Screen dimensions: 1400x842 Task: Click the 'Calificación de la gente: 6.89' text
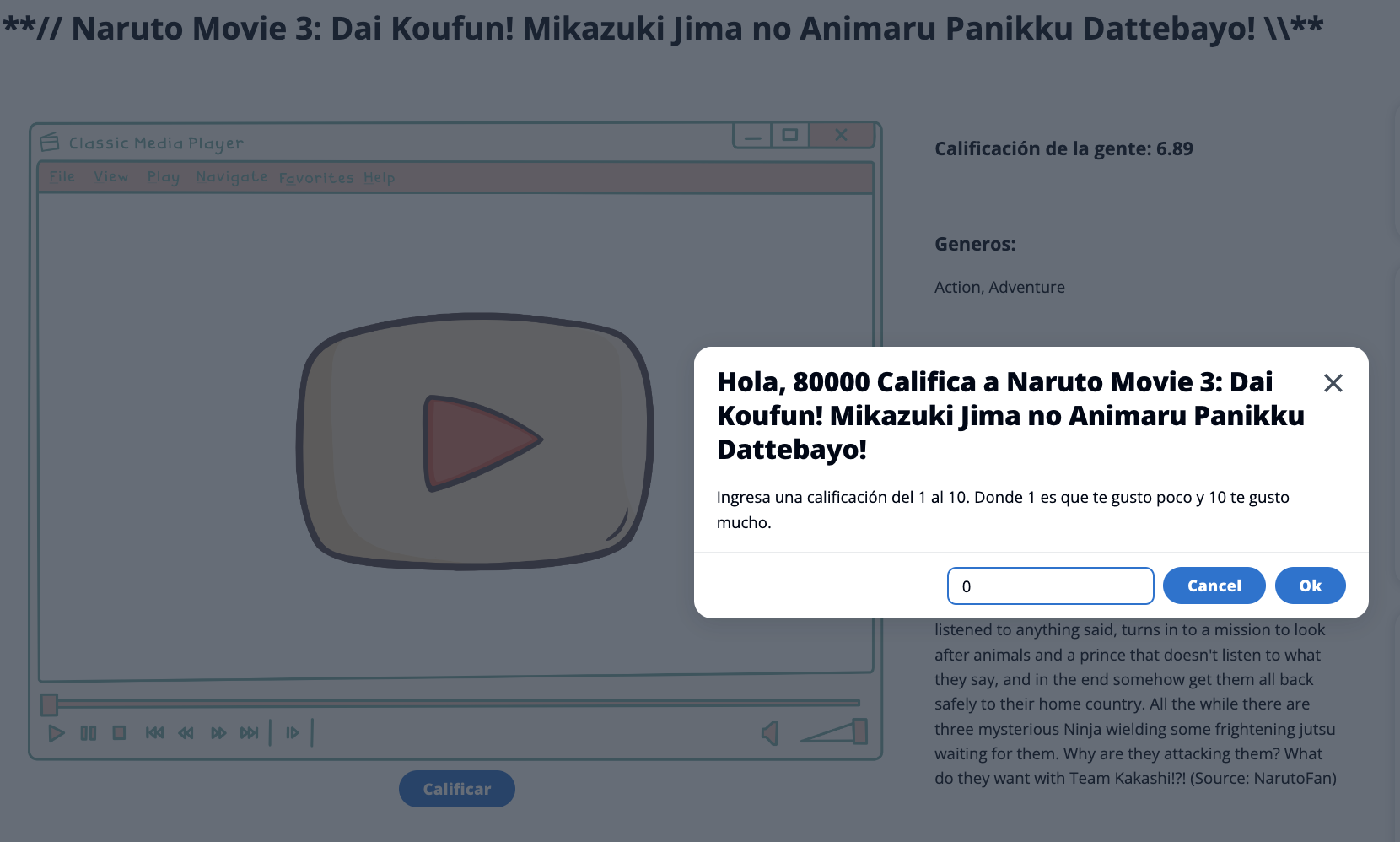(1063, 148)
